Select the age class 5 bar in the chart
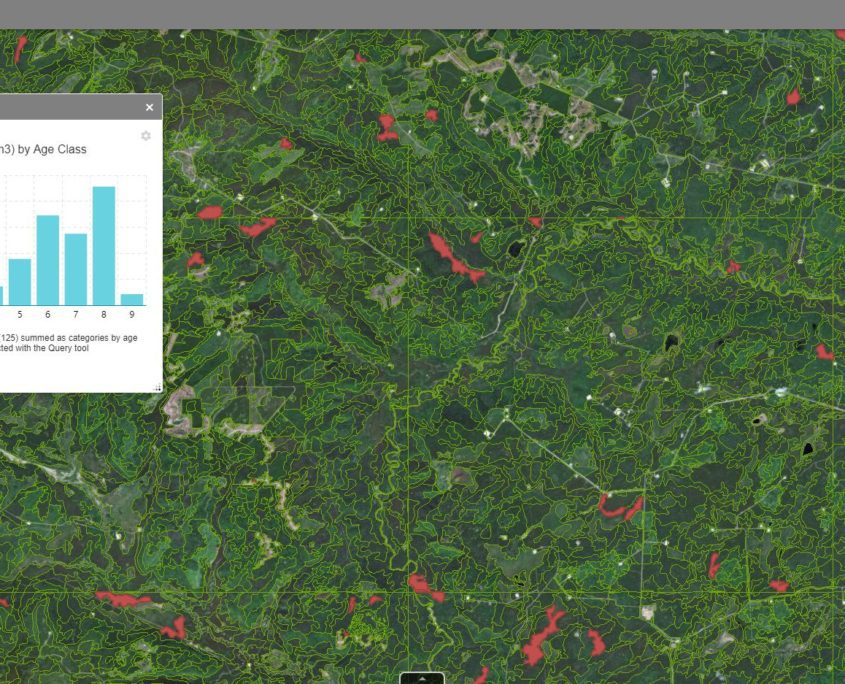The width and height of the screenshot is (845, 684). (19, 280)
